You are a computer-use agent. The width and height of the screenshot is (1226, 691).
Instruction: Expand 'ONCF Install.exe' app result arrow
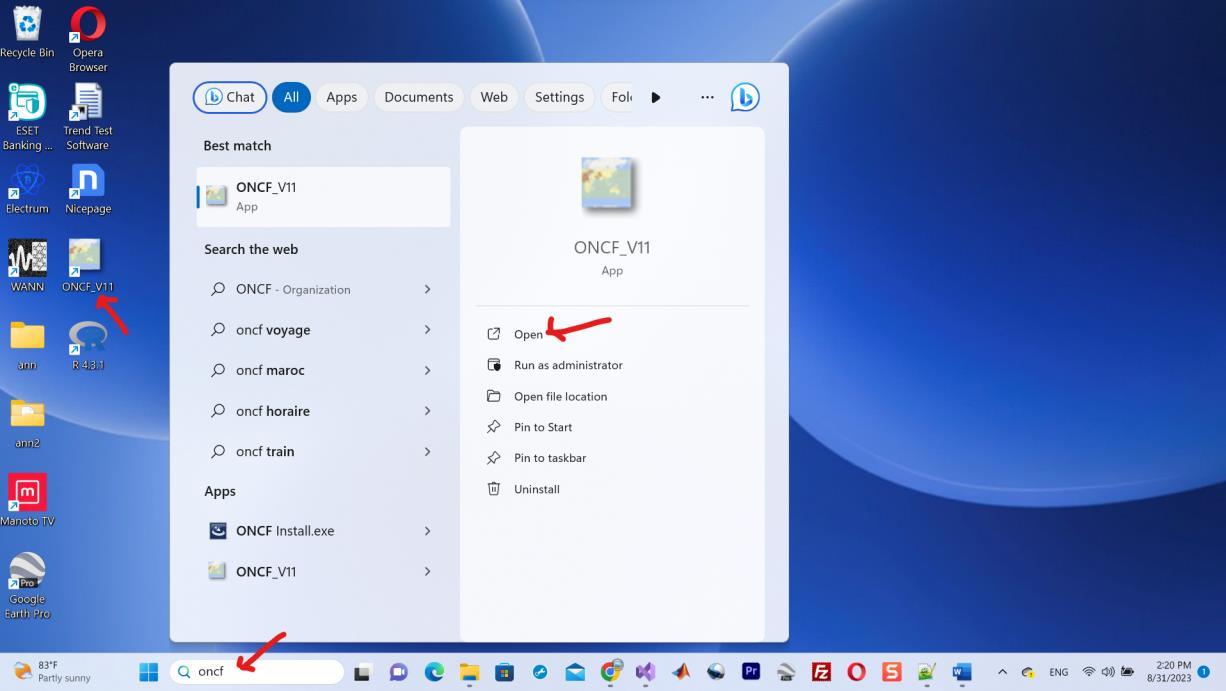427,531
